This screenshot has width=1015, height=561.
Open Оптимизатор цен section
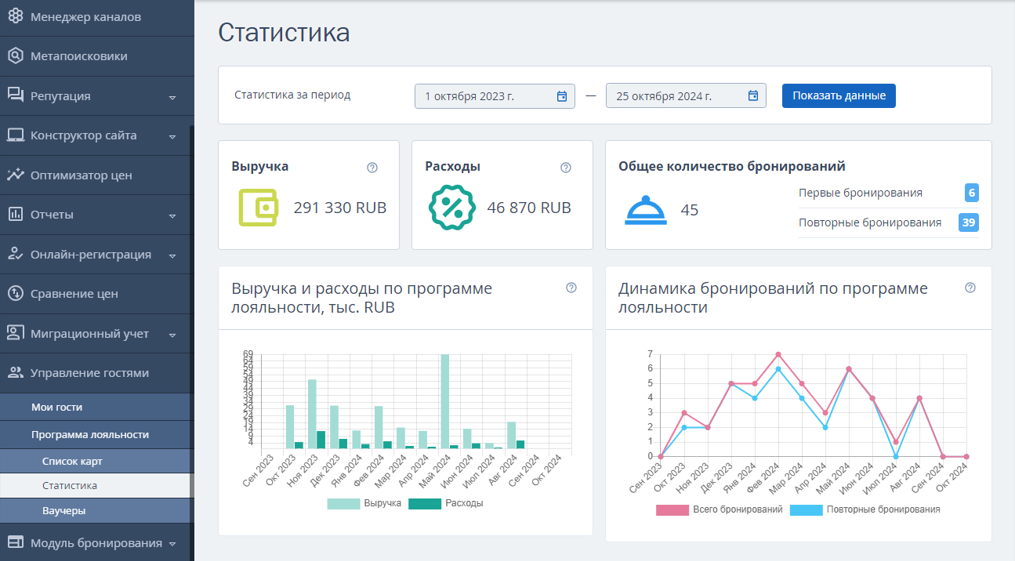[x=96, y=175]
